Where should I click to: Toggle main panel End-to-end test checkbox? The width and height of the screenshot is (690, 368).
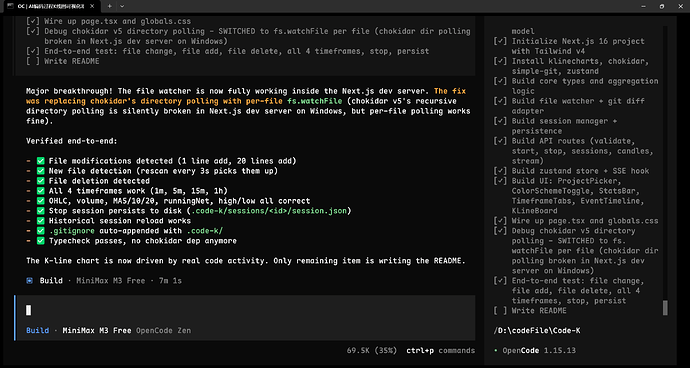[x=33, y=51]
